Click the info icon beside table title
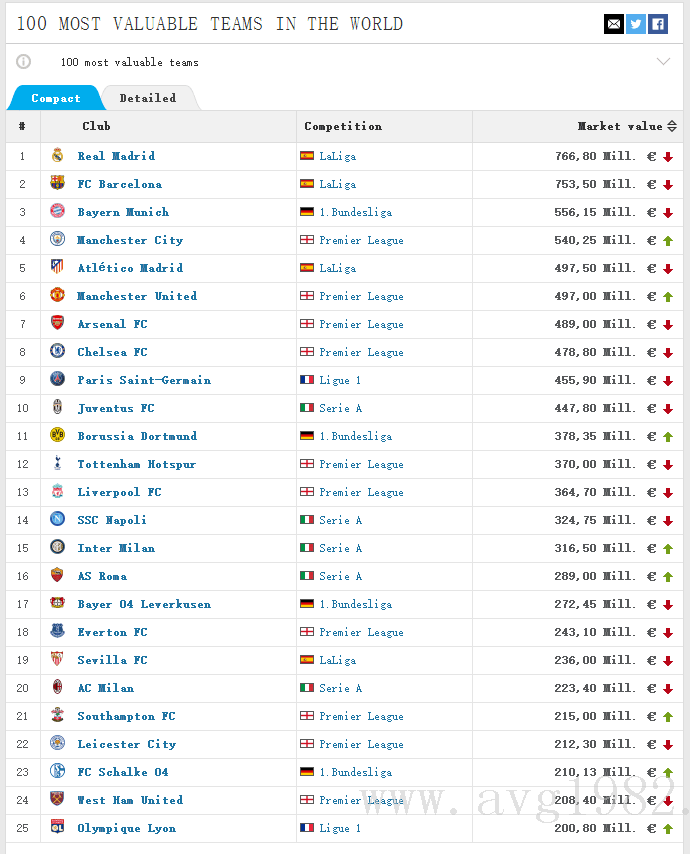Viewport: 690px width, 854px height. pyautogui.click(x=24, y=62)
